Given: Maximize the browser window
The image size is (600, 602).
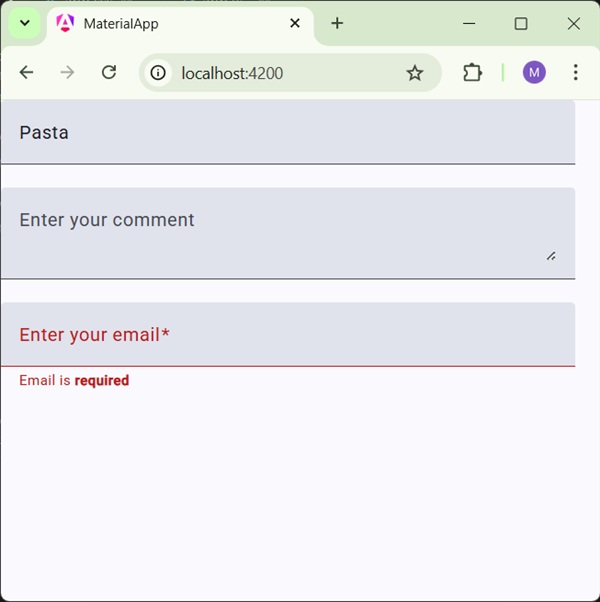Looking at the screenshot, I should click(521, 23).
